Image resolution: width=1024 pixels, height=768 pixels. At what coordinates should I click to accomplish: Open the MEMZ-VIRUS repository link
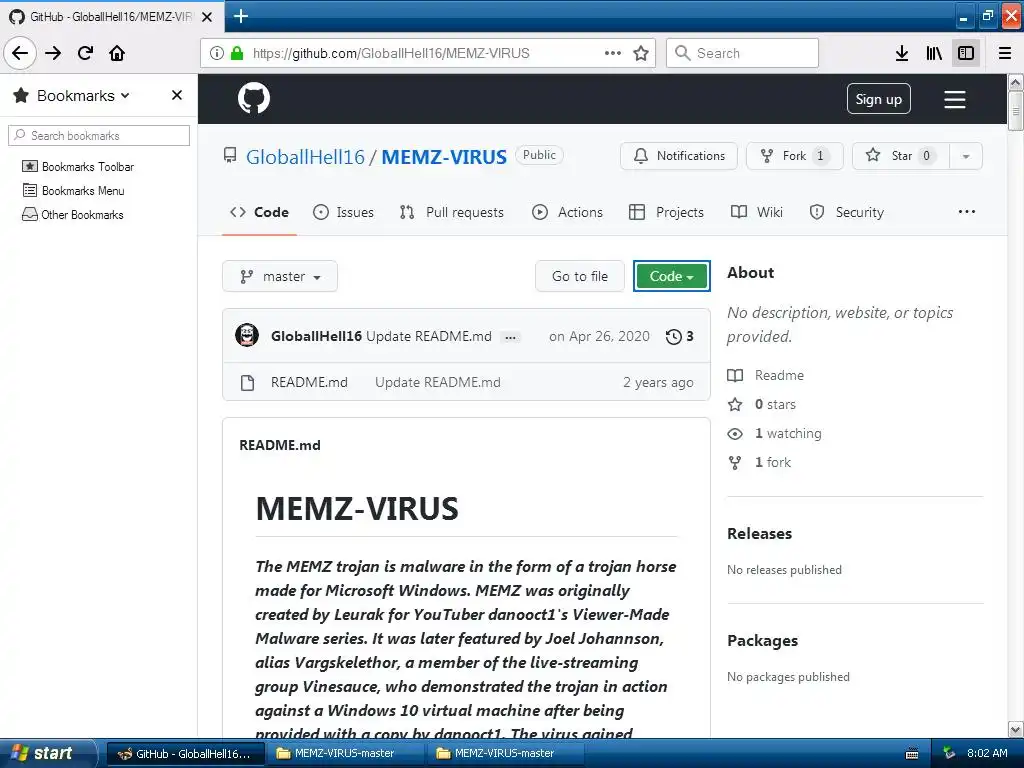(444, 157)
